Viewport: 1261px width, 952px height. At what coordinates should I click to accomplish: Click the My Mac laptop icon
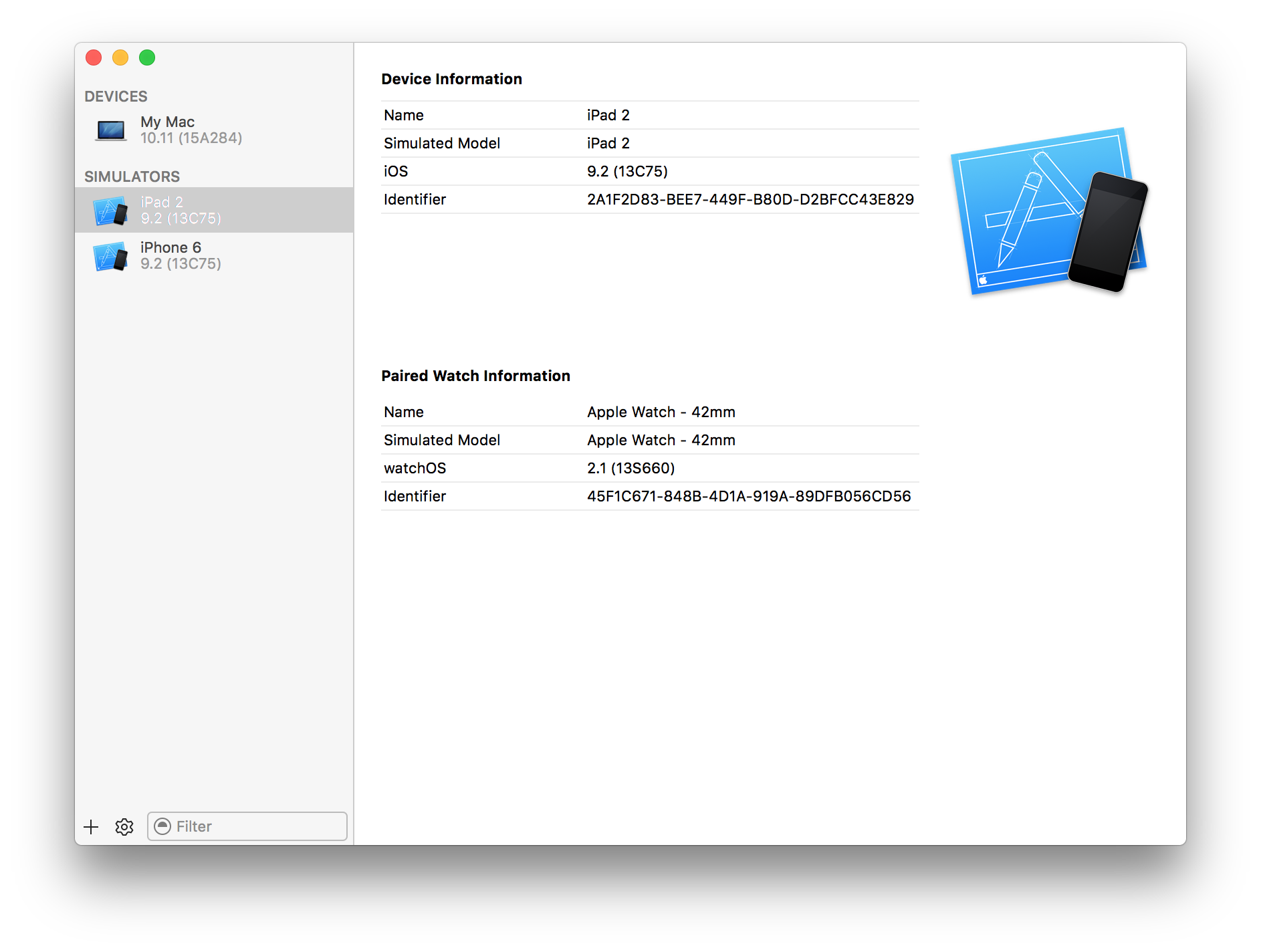click(x=111, y=130)
